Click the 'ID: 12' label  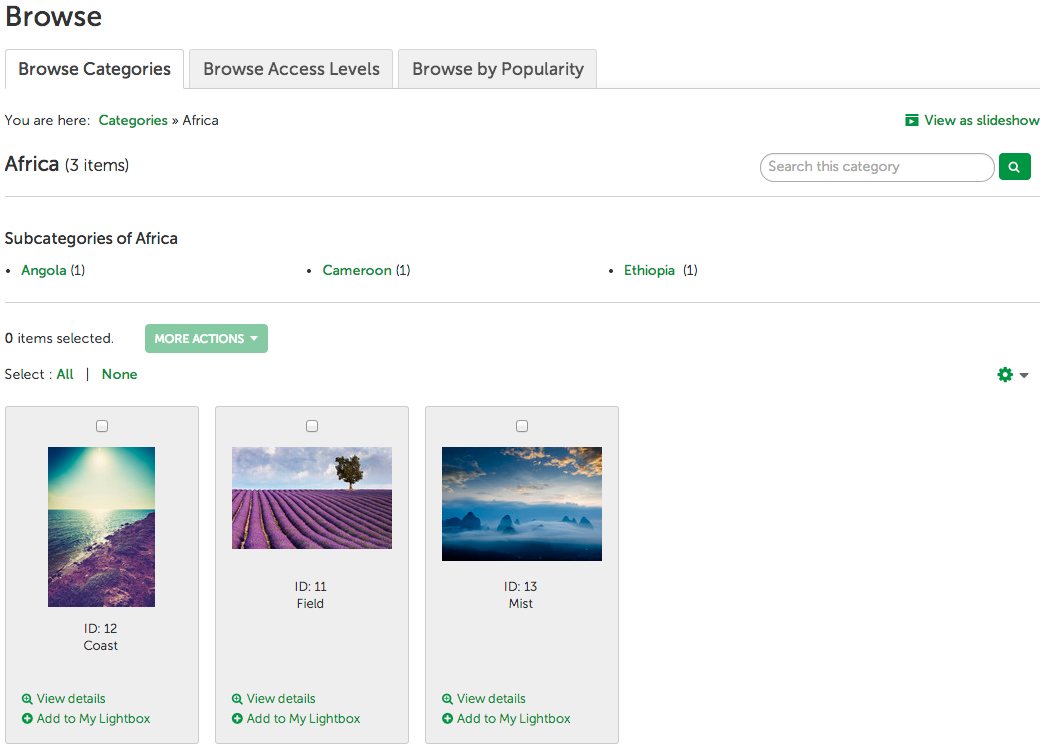pyautogui.click(x=101, y=628)
